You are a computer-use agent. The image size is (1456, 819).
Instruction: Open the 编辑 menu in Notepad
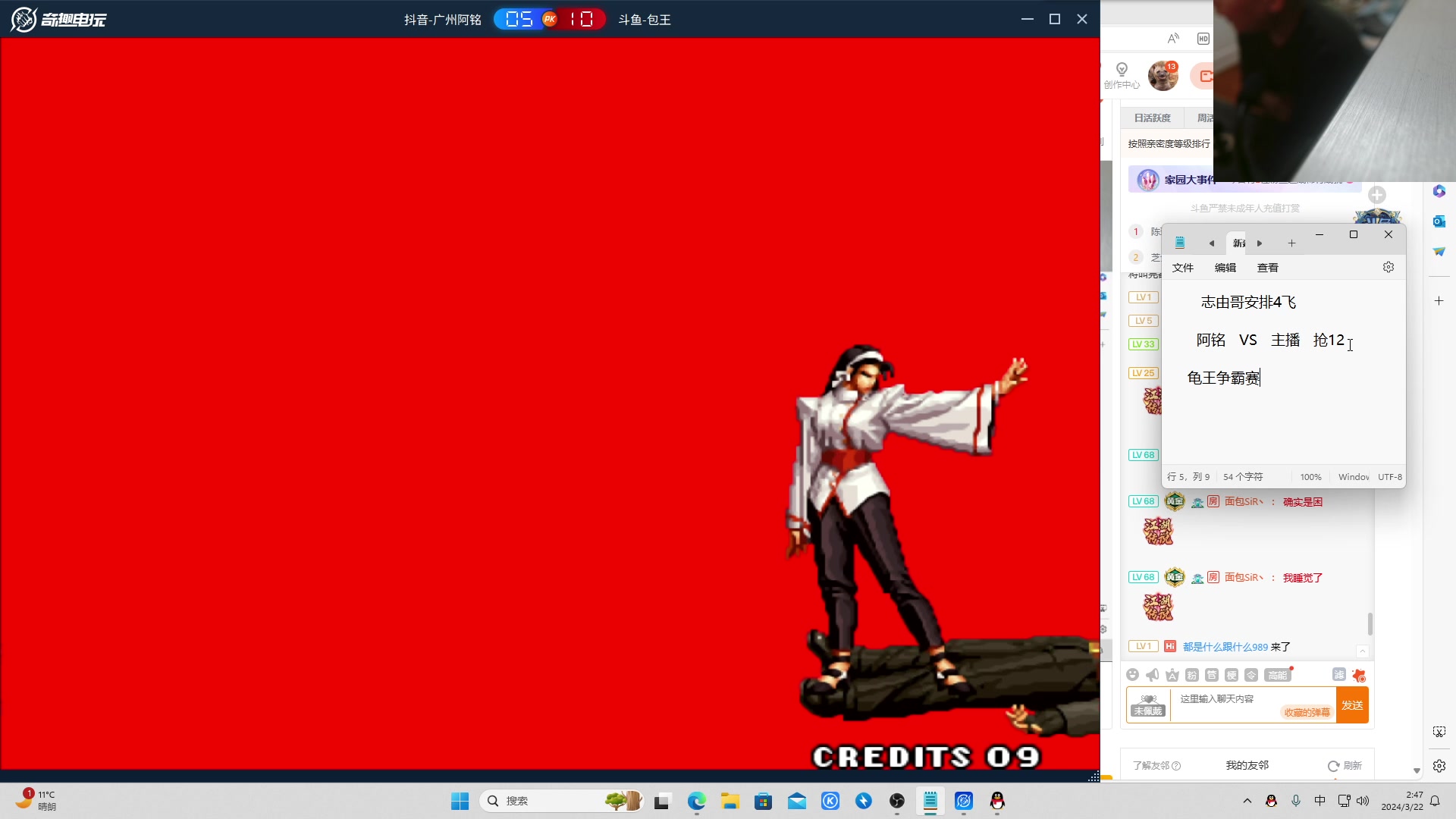pos(1225,268)
